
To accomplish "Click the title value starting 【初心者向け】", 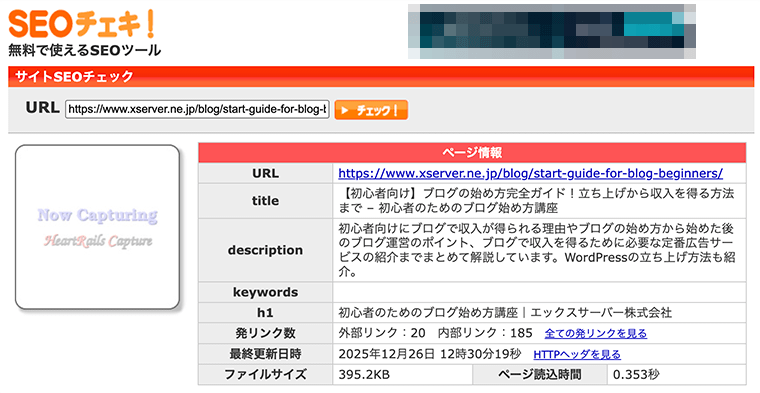I will pyautogui.click(x=536, y=201).
